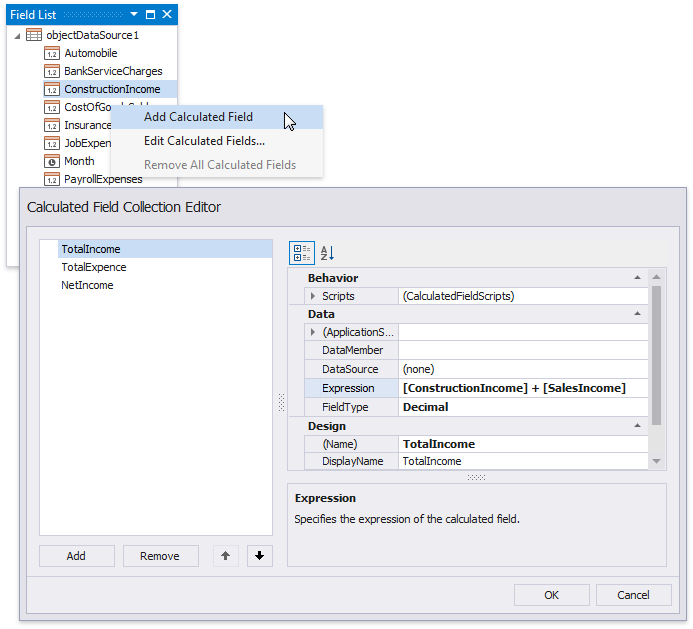
Task: Click property grid scrollbar down arrow
Action: [656, 461]
